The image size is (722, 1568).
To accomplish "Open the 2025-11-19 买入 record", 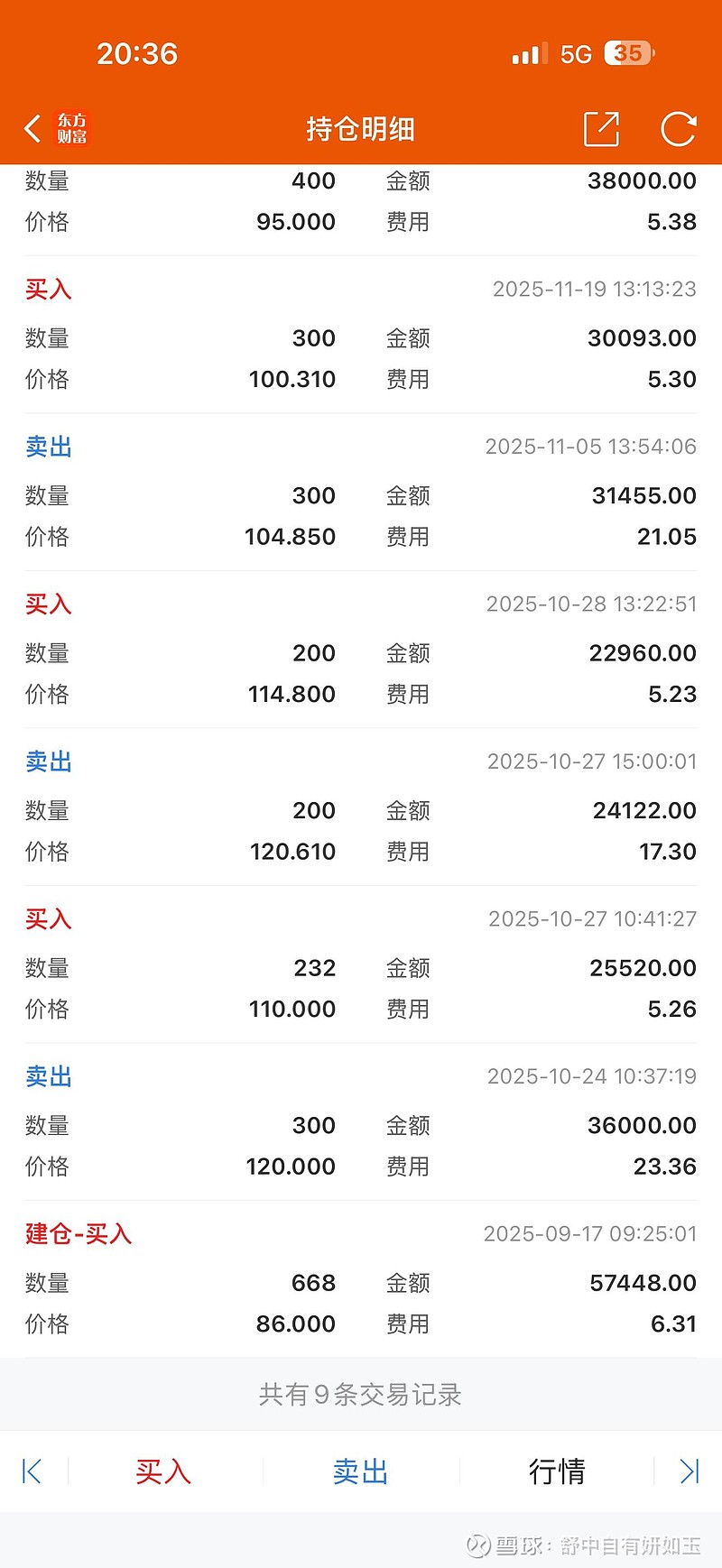I will point(49,290).
